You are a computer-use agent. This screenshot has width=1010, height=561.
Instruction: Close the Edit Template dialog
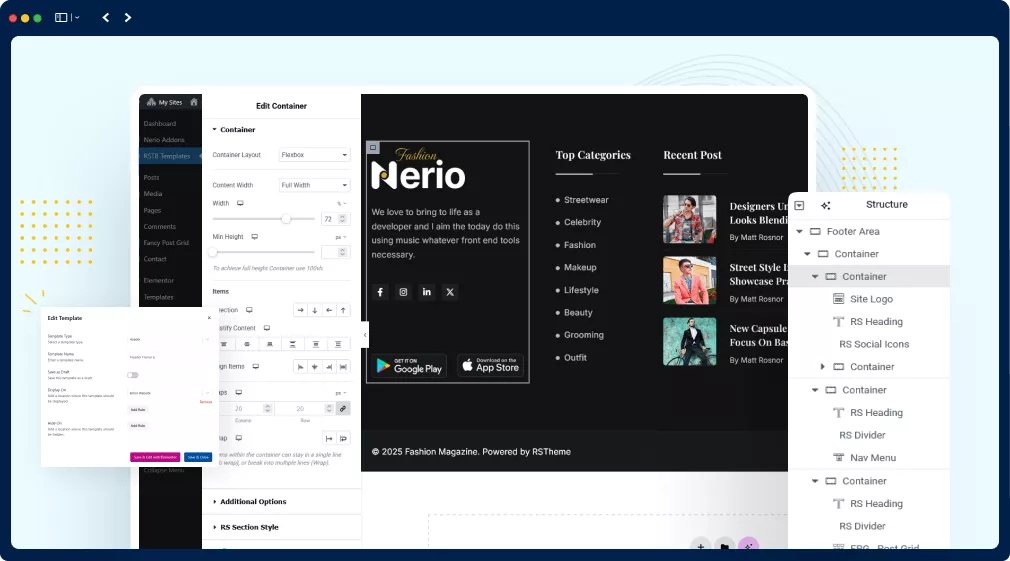(209, 318)
